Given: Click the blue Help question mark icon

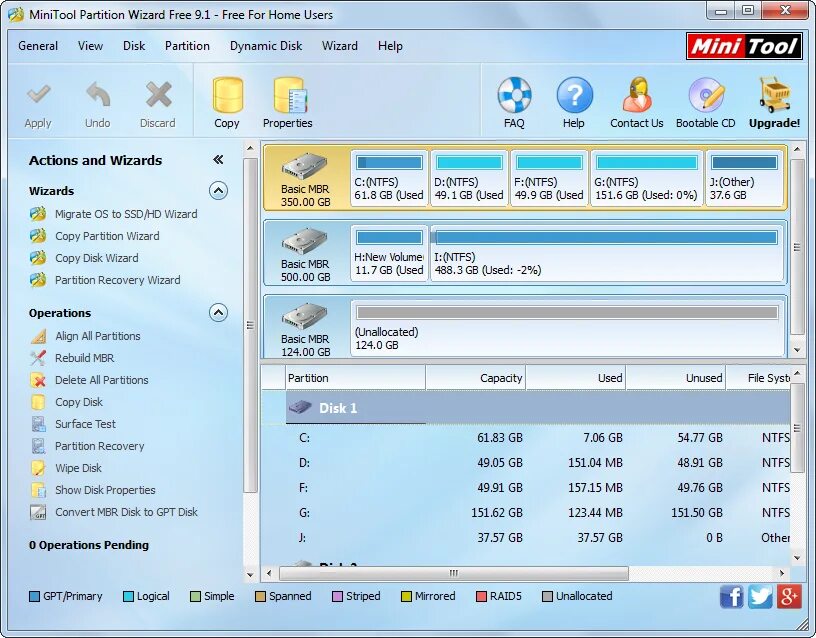Looking at the screenshot, I should pyautogui.click(x=574, y=95).
